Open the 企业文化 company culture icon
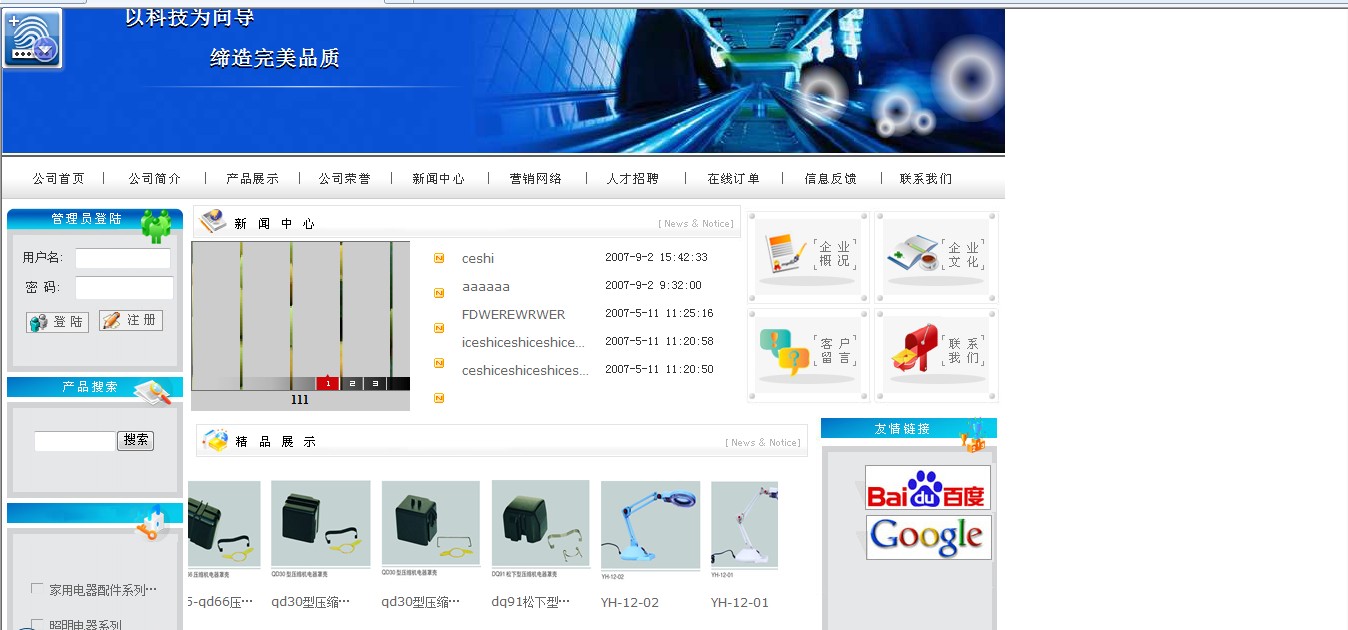This screenshot has height=630, width=1348. pos(936,257)
